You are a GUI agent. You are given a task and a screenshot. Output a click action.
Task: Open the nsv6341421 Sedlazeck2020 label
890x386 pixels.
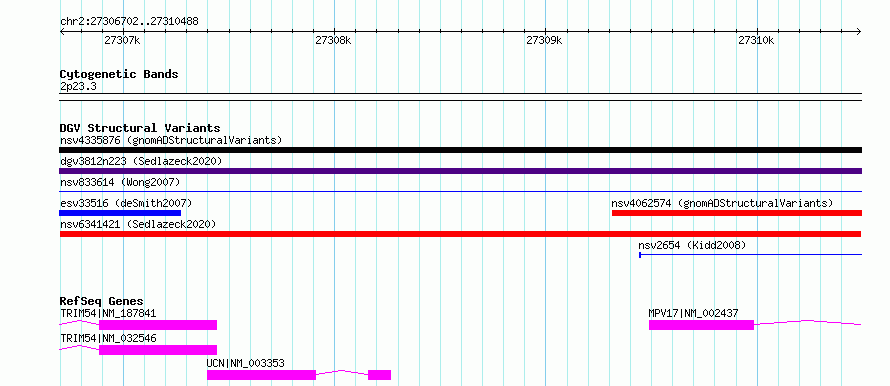[138, 224]
